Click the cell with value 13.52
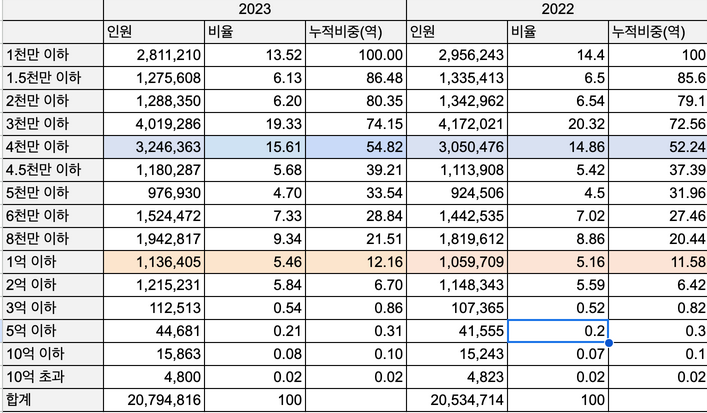 tap(255, 55)
